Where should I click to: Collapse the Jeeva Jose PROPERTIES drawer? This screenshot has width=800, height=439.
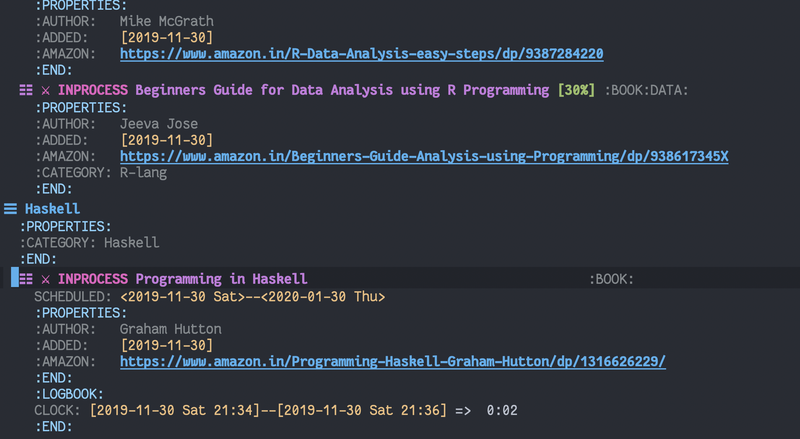(x=81, y=108)
